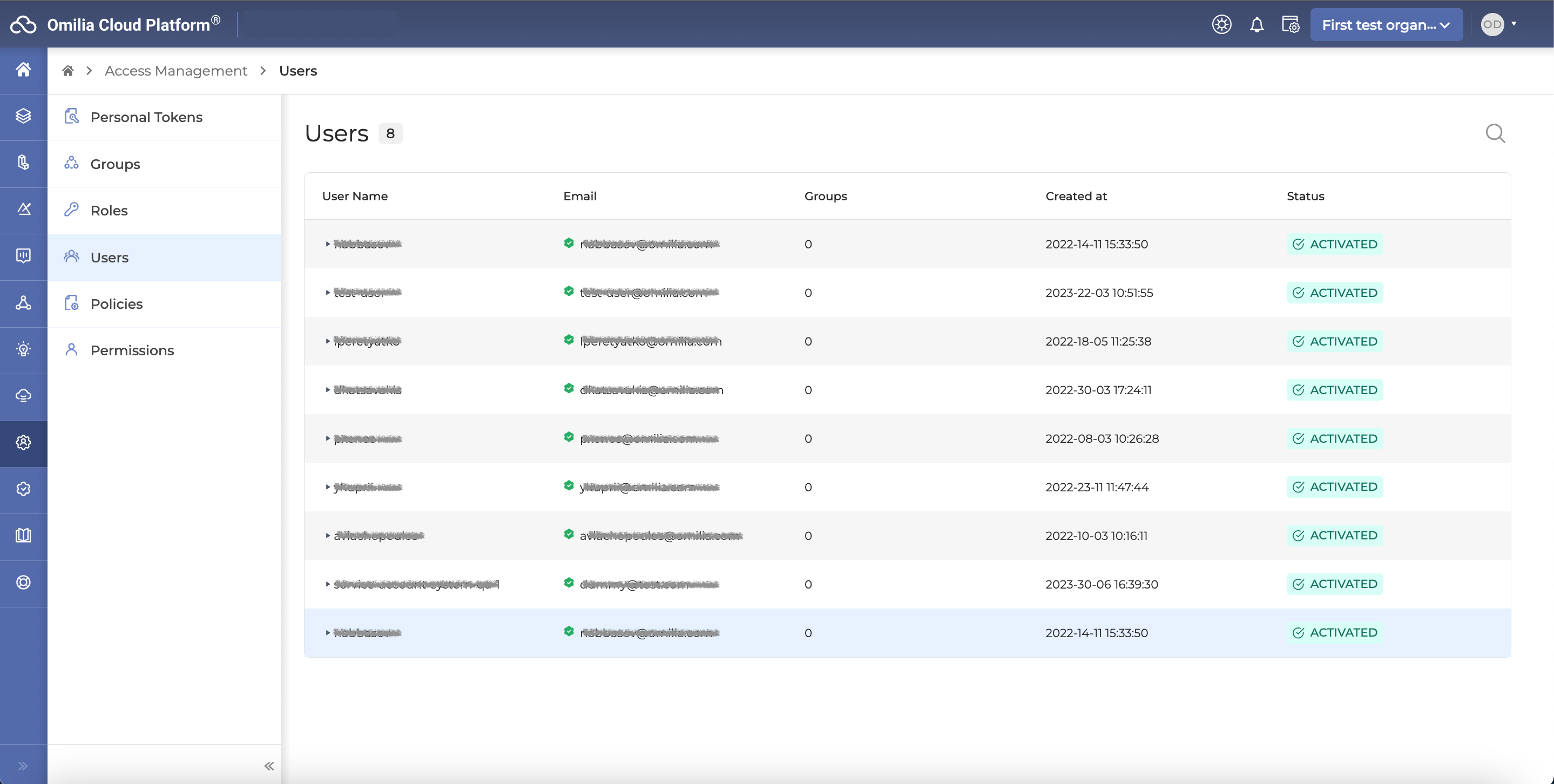
Task: Click the Email column header
Action: [580, 196]
